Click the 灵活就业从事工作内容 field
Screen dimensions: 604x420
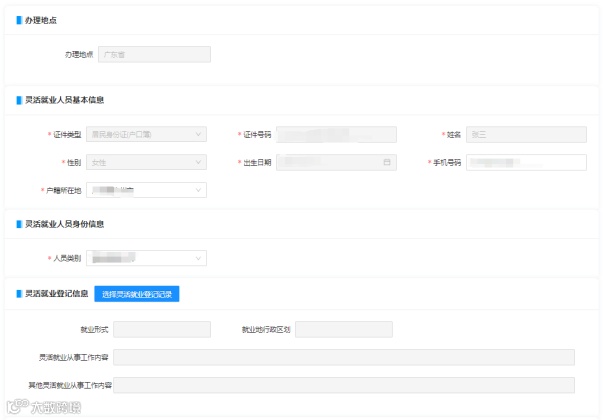tap(344, 357)
